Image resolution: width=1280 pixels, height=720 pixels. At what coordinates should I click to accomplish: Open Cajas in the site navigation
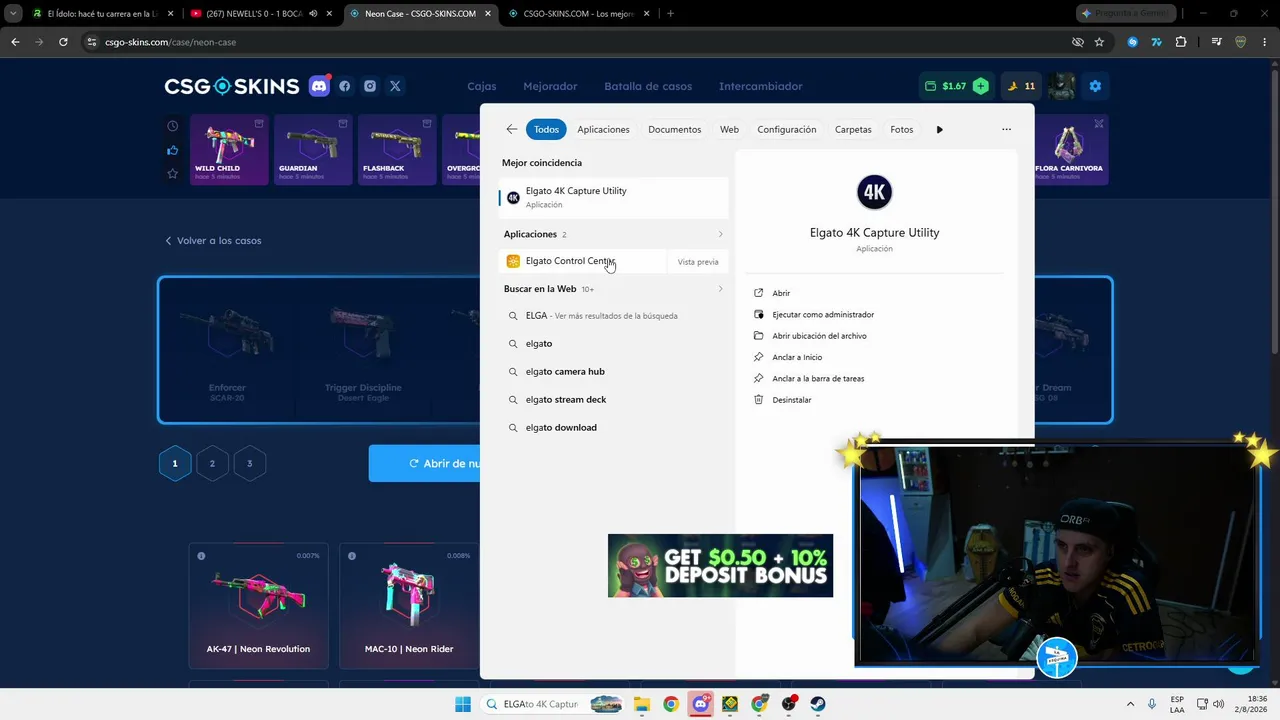pyautogui.click(x=482, y=86)
